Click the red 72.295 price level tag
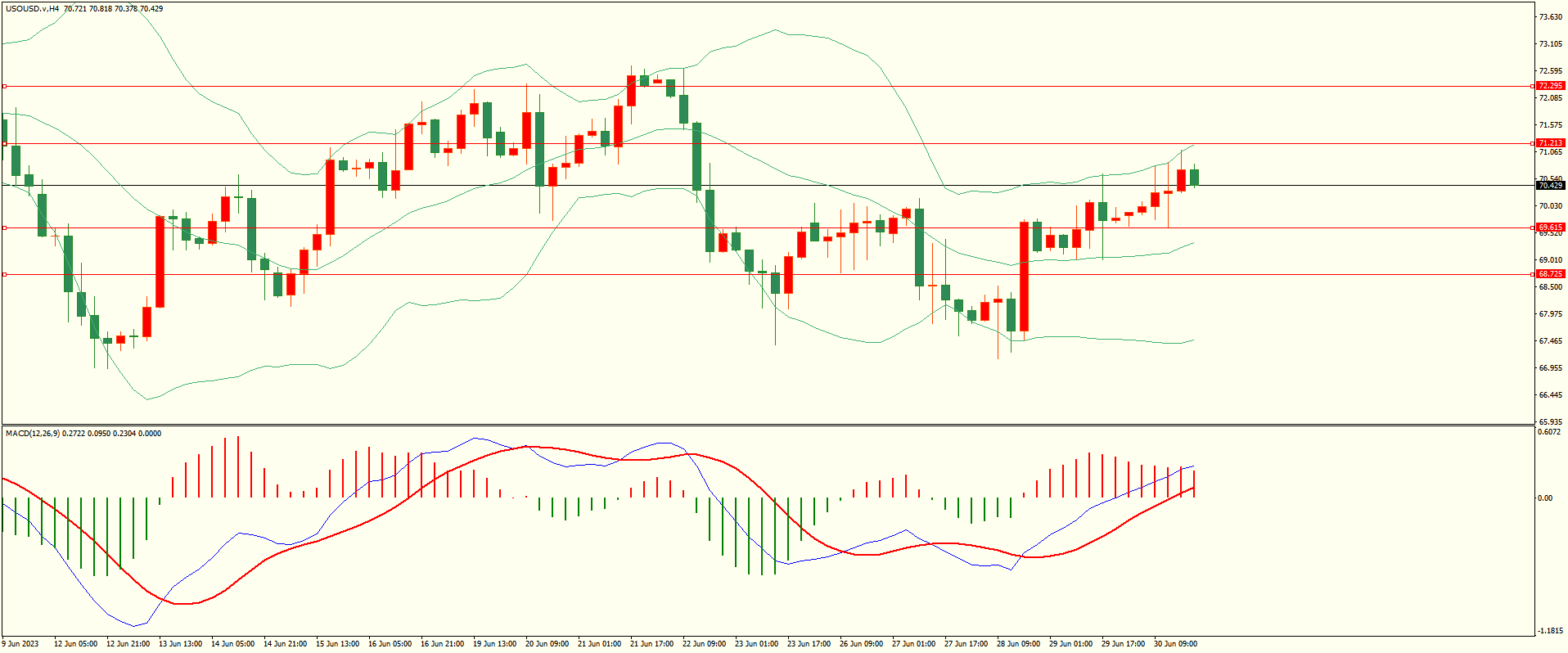1568x653 pixels. coord(1550,86)
